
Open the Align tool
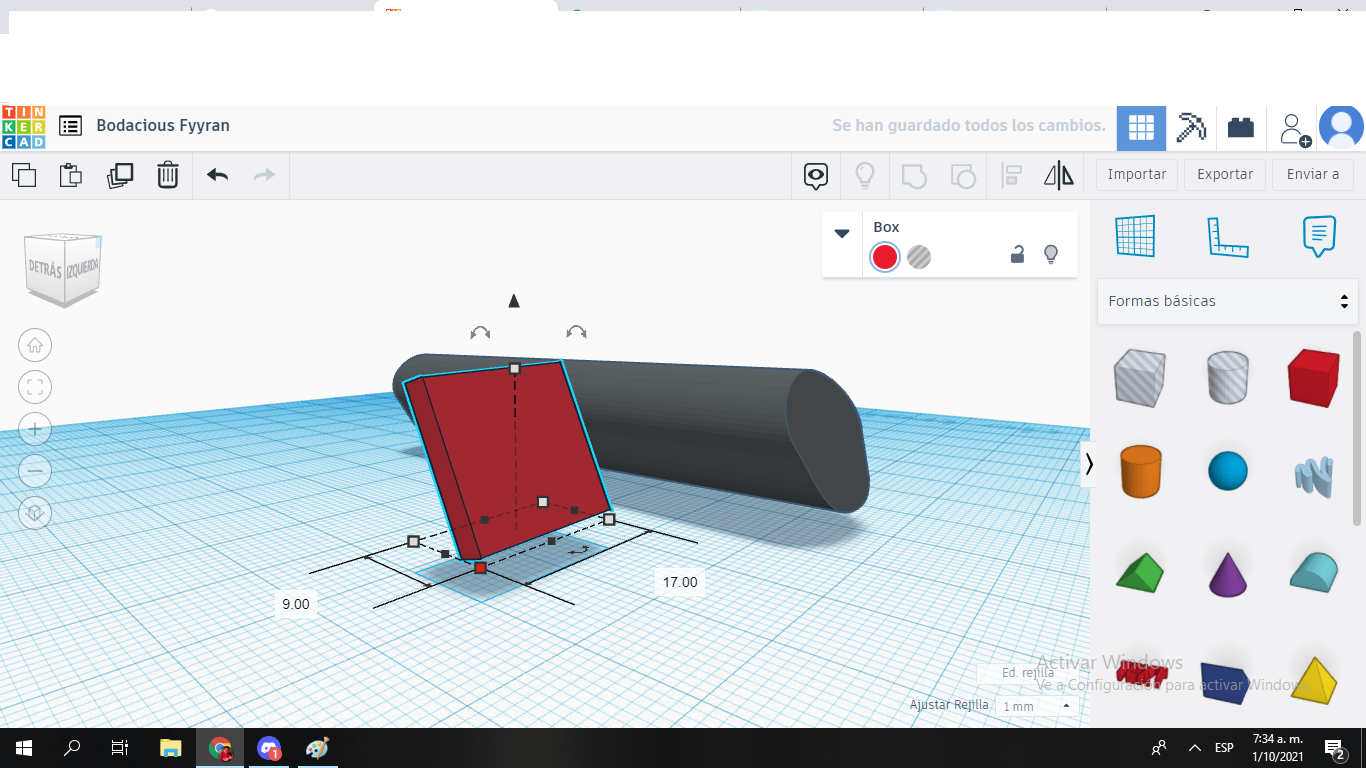1011,176
